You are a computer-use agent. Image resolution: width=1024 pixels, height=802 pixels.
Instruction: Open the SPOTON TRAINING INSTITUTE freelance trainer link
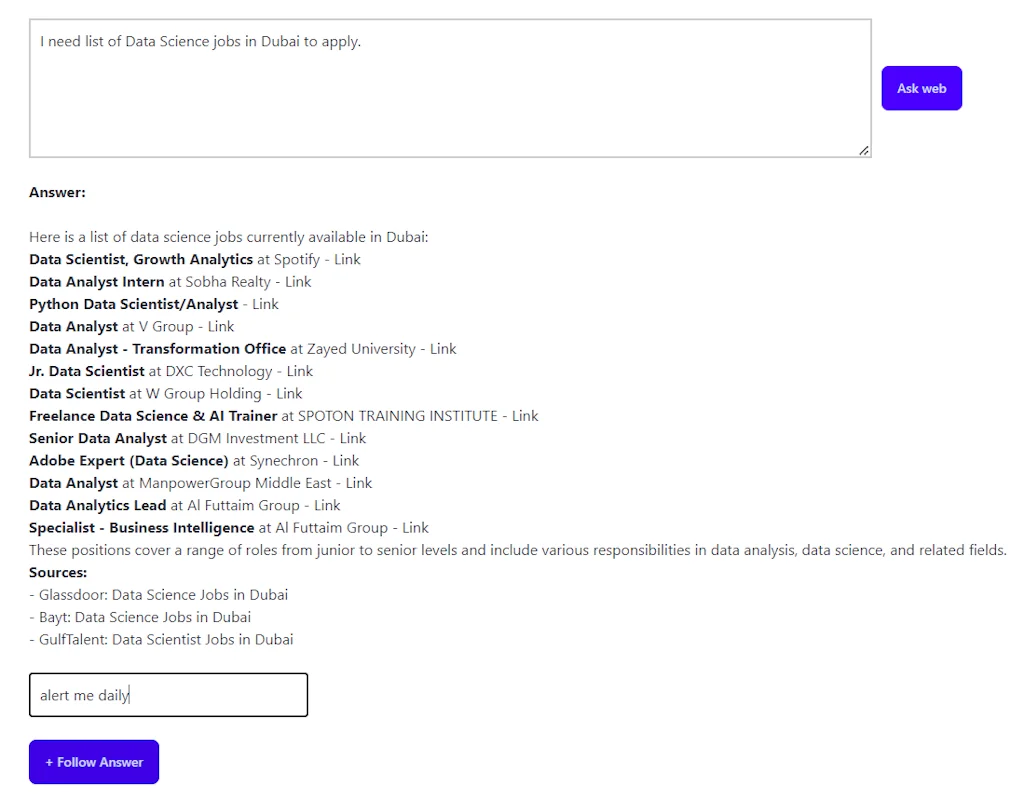(x=526, y=415)
